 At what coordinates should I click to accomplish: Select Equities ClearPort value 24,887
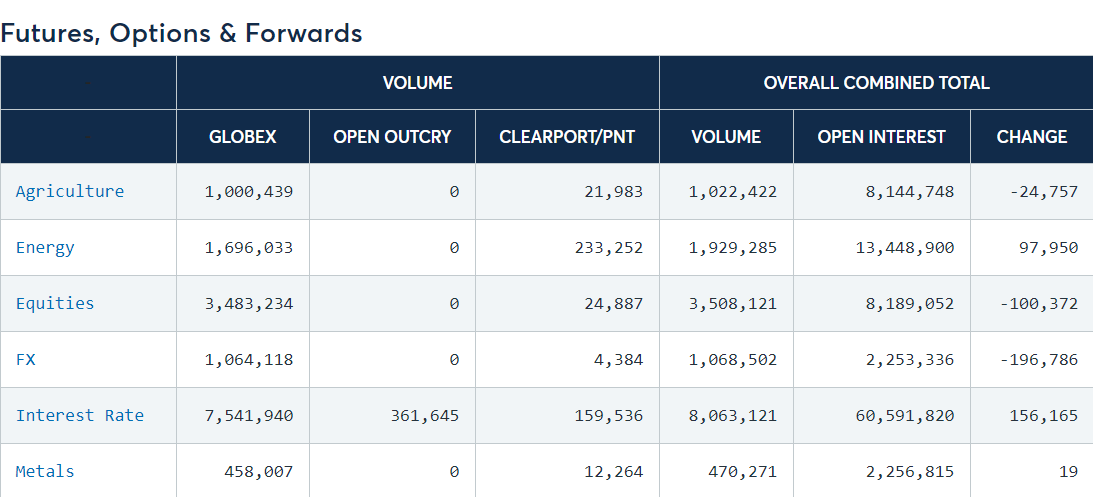coord(614,303)
